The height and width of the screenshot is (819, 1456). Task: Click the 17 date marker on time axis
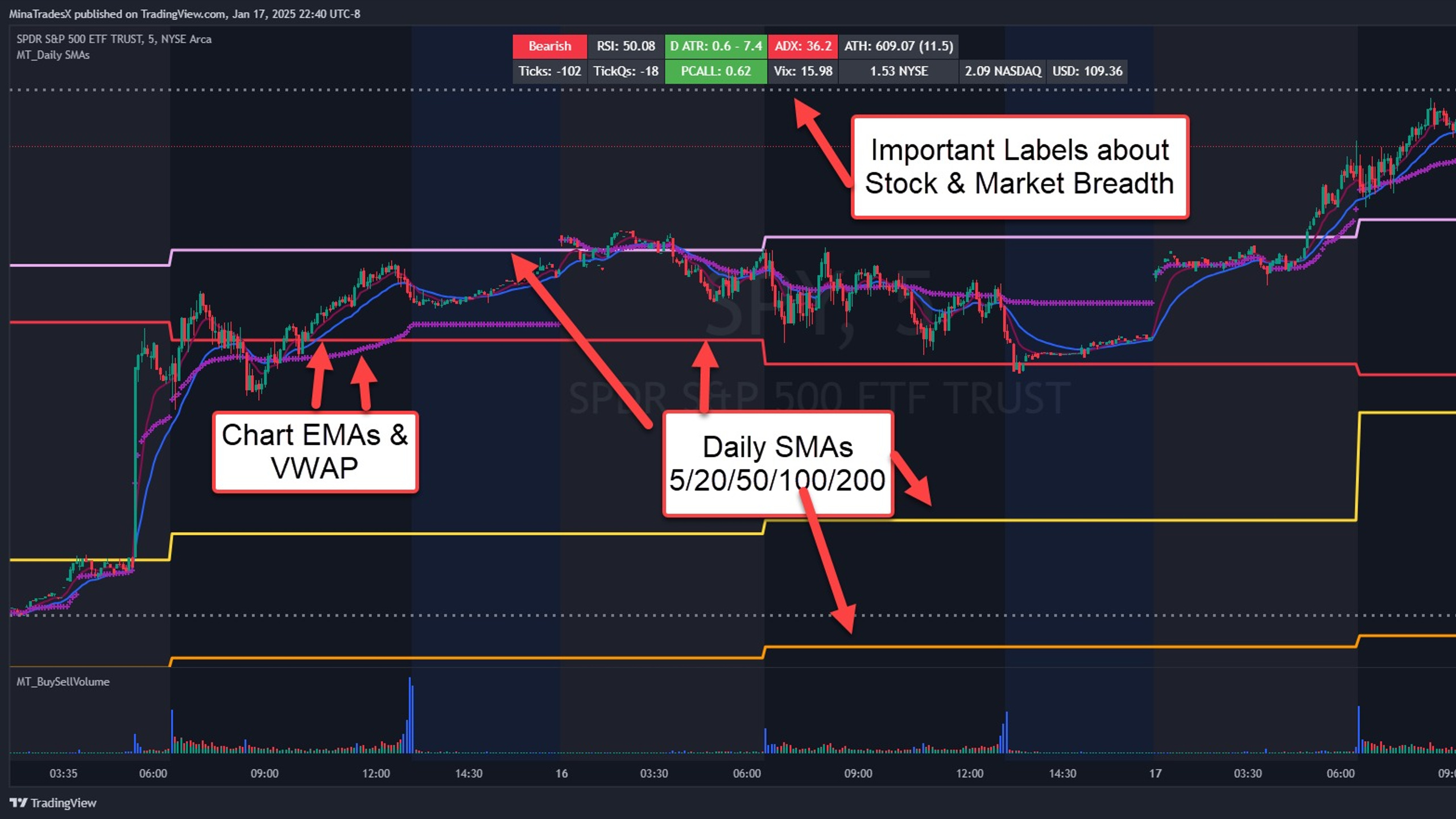1155,773
